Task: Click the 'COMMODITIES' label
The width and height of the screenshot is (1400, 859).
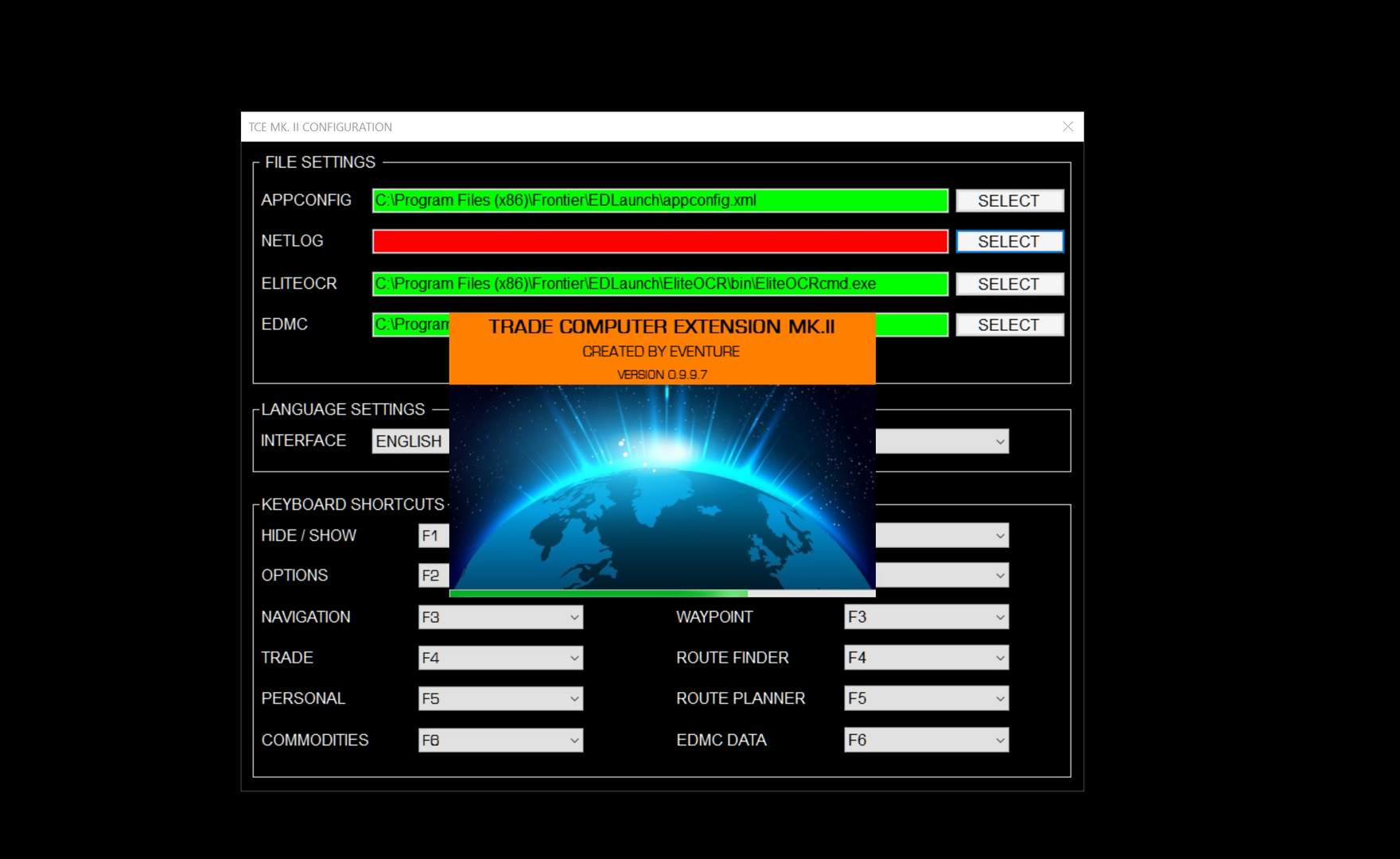Action: (315, 740)
